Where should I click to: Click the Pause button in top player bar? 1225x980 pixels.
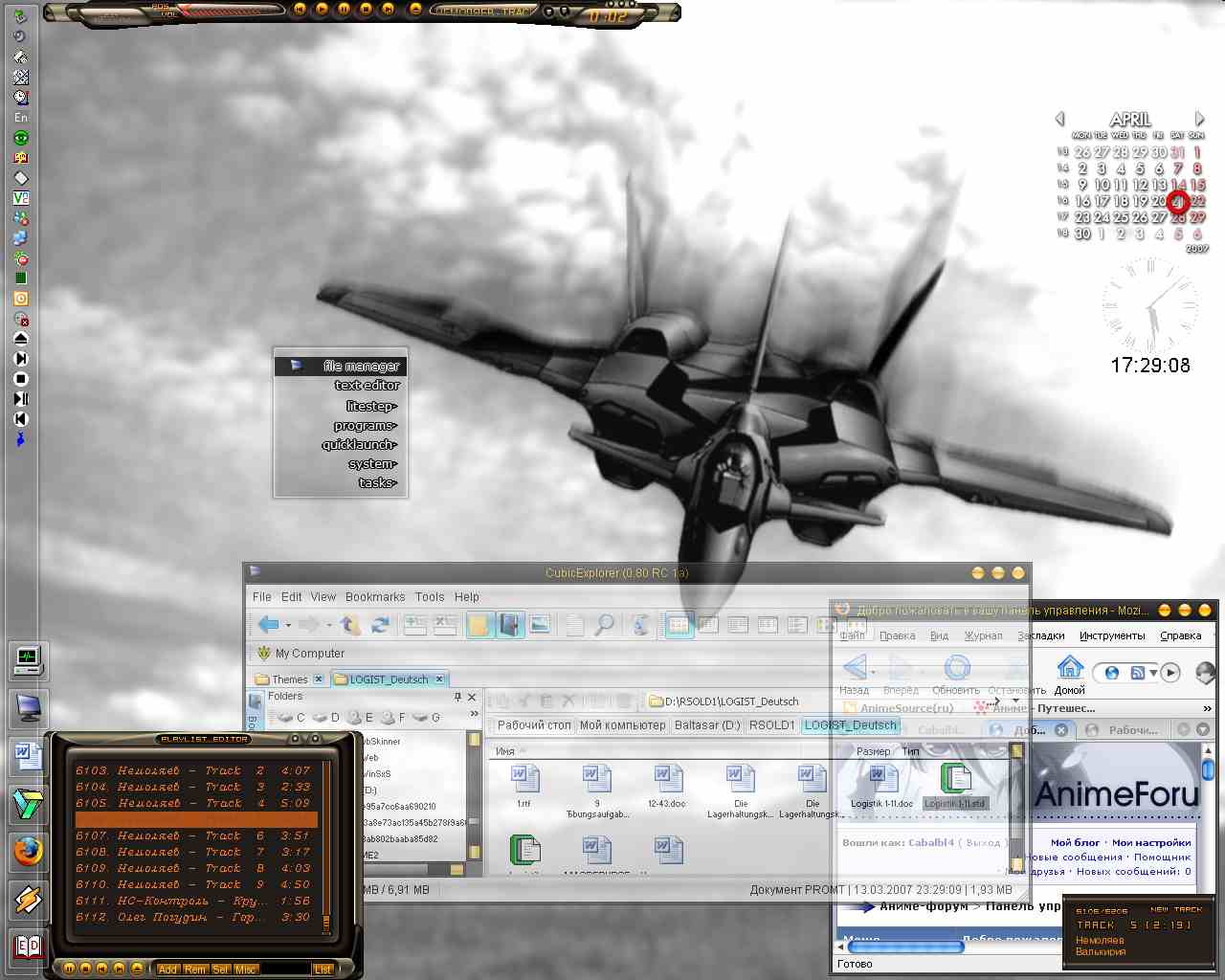(x=345, y=10)
